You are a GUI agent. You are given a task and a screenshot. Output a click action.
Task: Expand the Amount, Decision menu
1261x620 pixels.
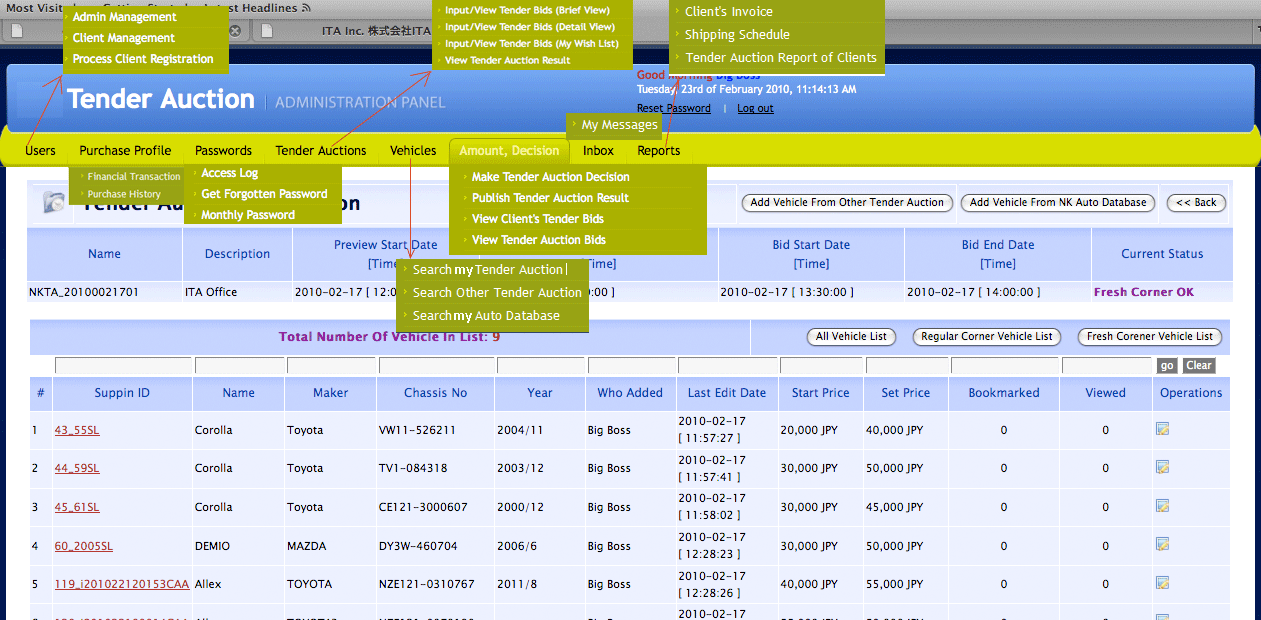[x=509, y=151]
